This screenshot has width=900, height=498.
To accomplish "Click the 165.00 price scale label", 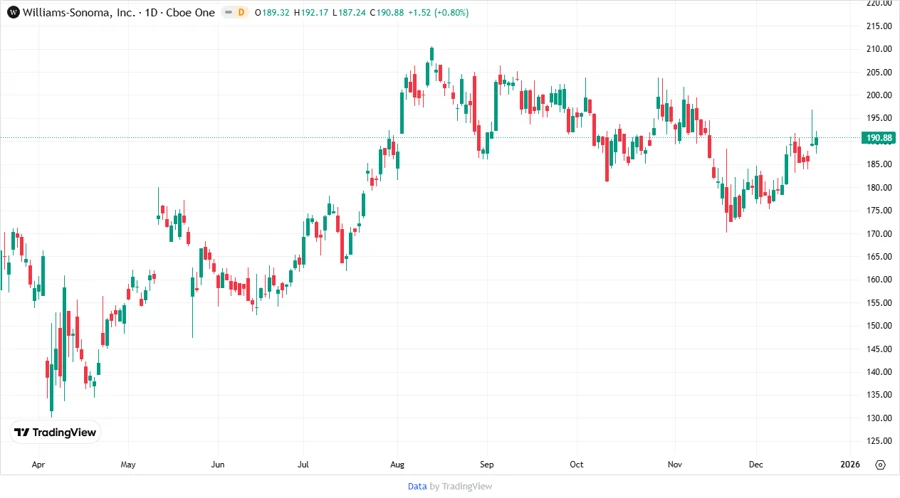I will click(x=879, y=256).
